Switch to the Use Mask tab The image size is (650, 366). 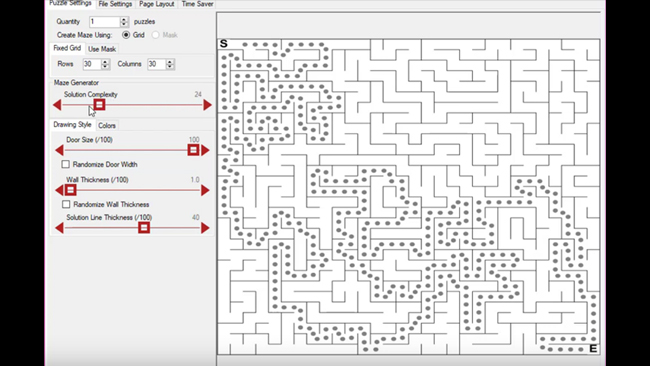click(x=102, y=49)
